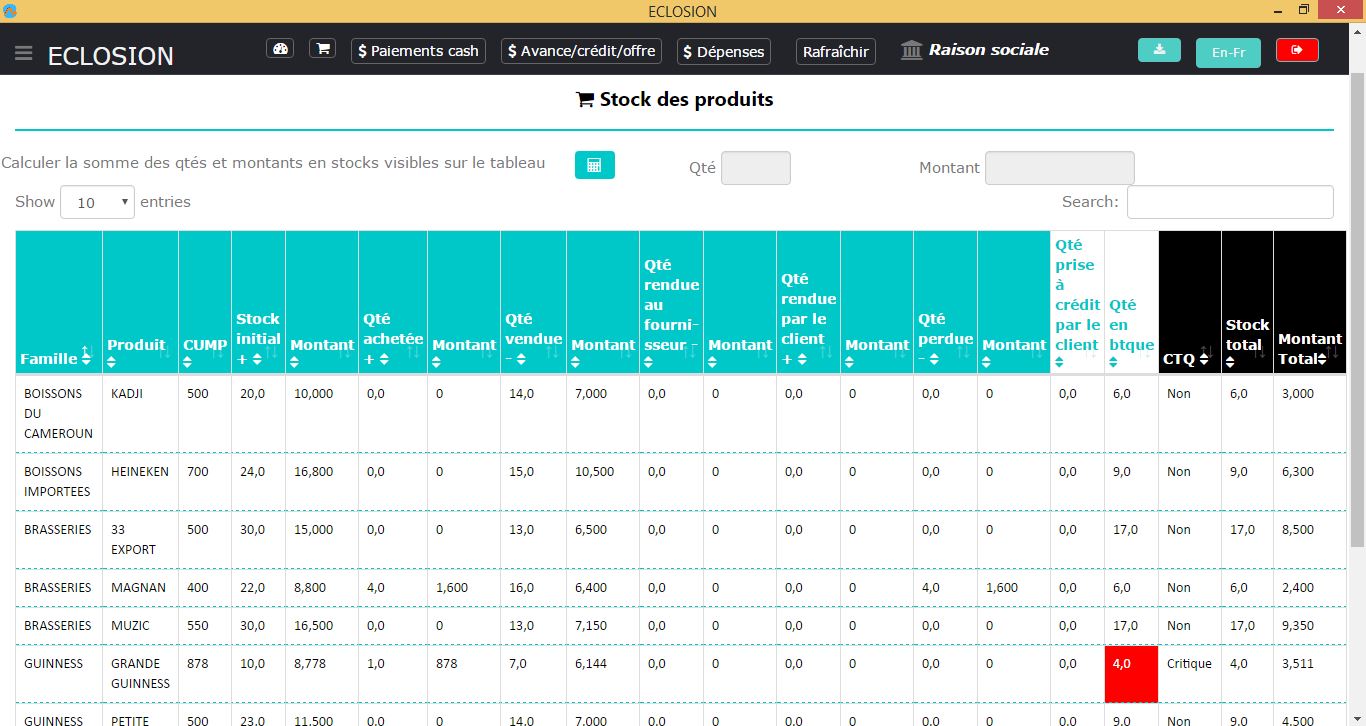The width and height of the screenshot is (1366, 726).
Task: Toggle the En-Fr language switch
Action: point(1228,53)
